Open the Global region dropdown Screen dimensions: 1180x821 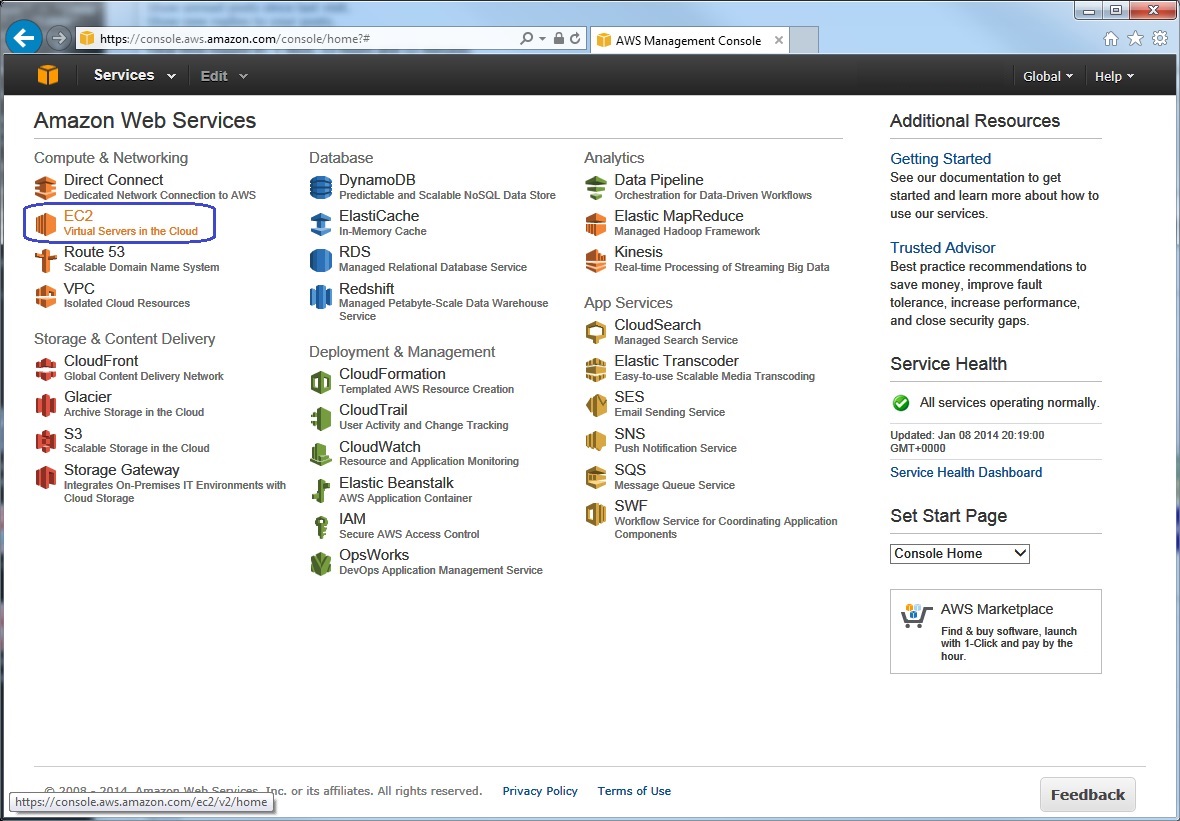(x=1048, y=76)
